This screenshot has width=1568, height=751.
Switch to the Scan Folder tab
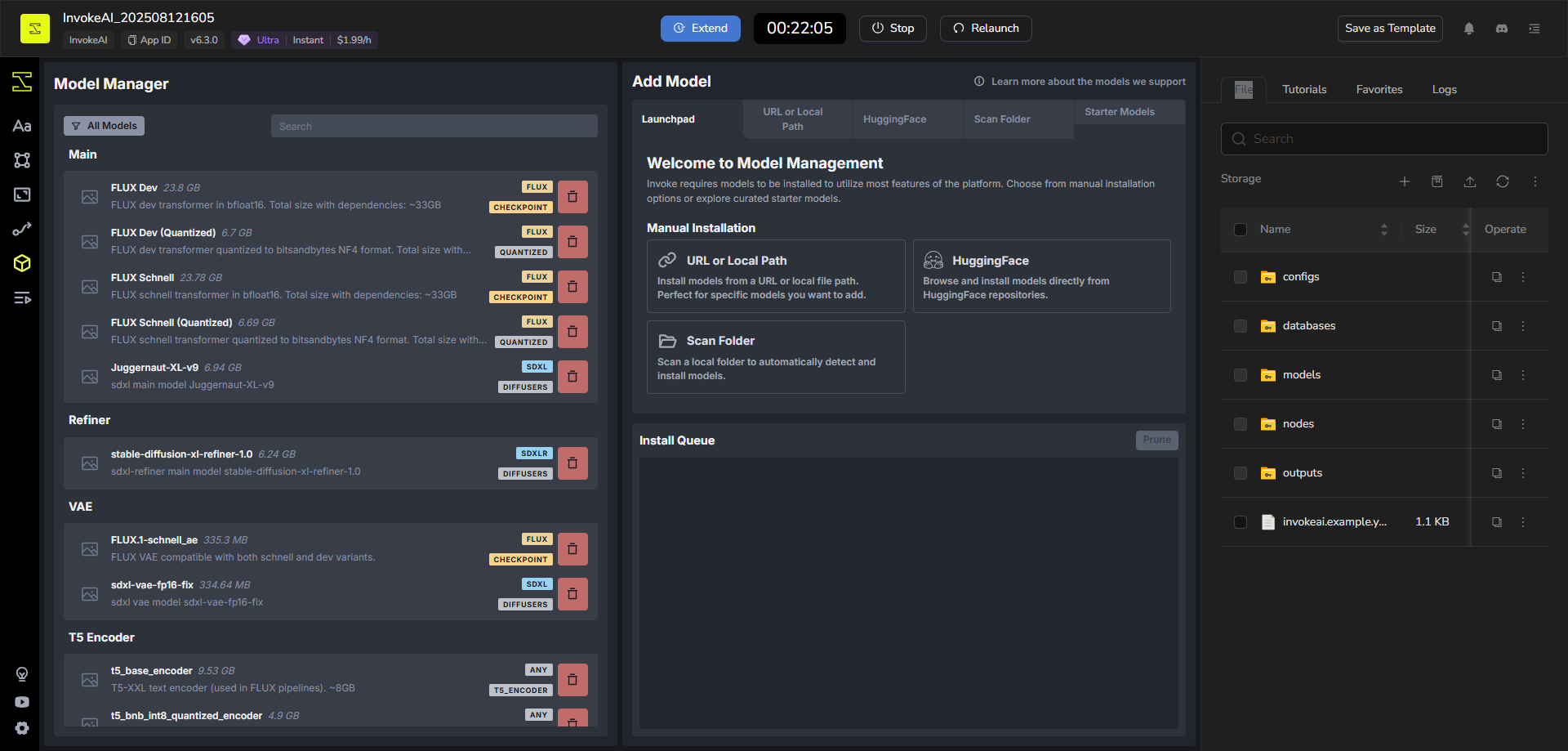(x=1019, y=119)
